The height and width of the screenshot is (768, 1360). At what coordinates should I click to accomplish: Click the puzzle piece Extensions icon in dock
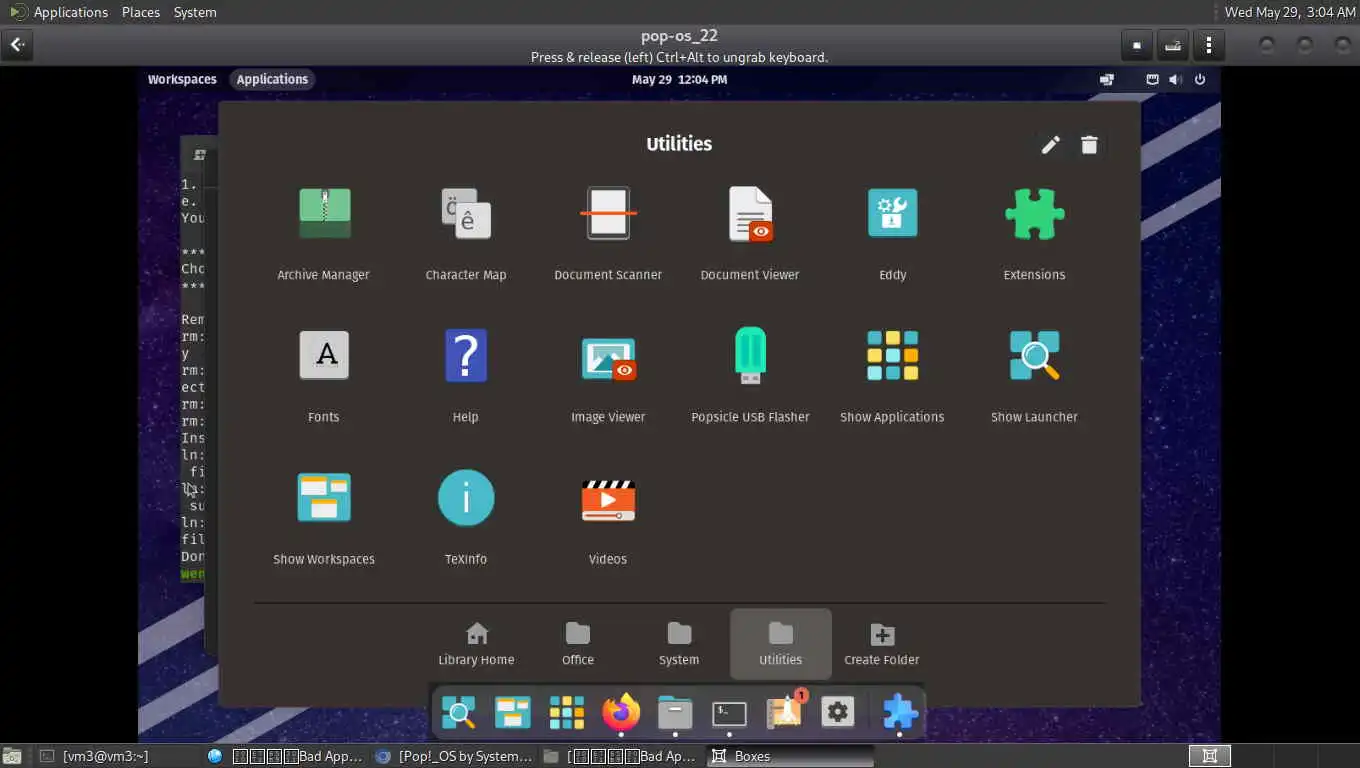click(x=899, y=713)
